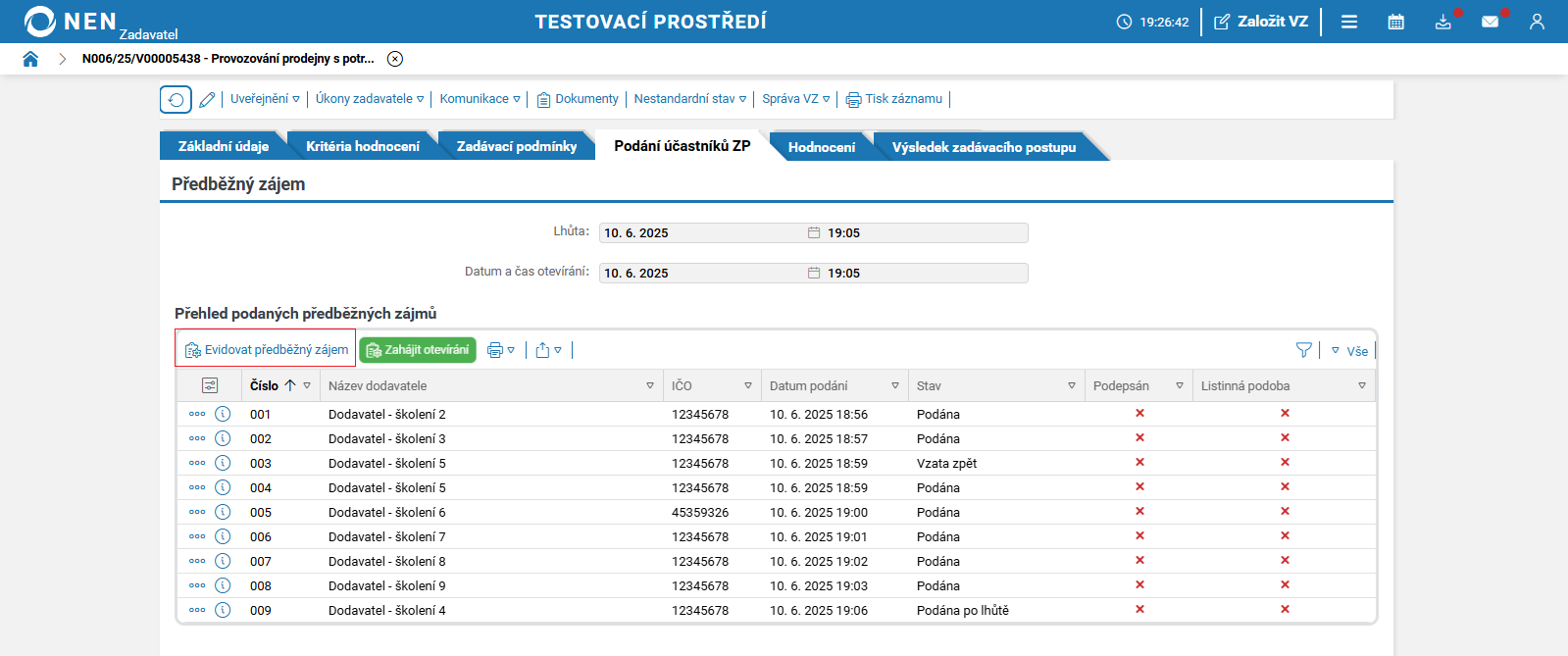The image size is (1568, 656).
Task: Switch to Základní údaje tab
Action: coord(224,146)
